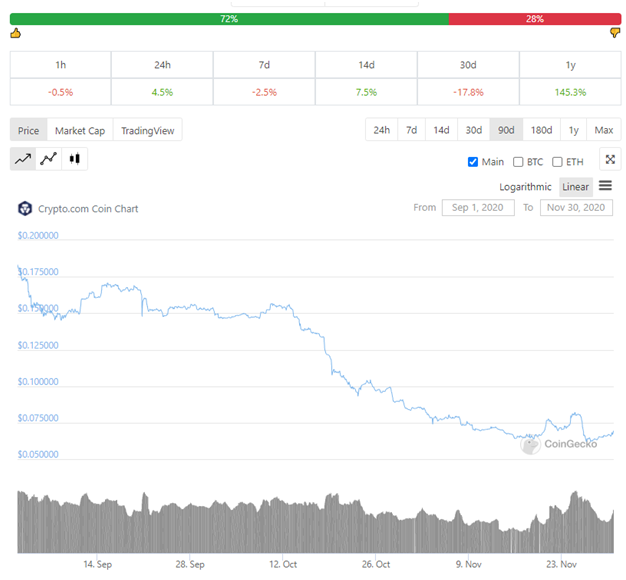Image resolution: width=626 pixels, height=580 pixels.
Task: Open fullscreen chart view
Action: coord(610,160)
